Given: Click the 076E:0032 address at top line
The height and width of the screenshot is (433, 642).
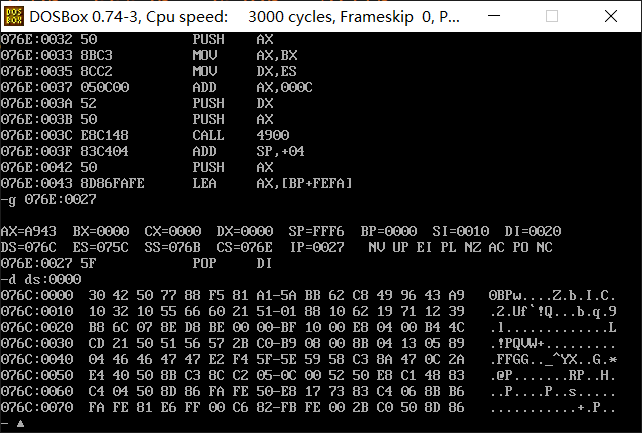Looking at the screenshot, I should pos(37,40).
